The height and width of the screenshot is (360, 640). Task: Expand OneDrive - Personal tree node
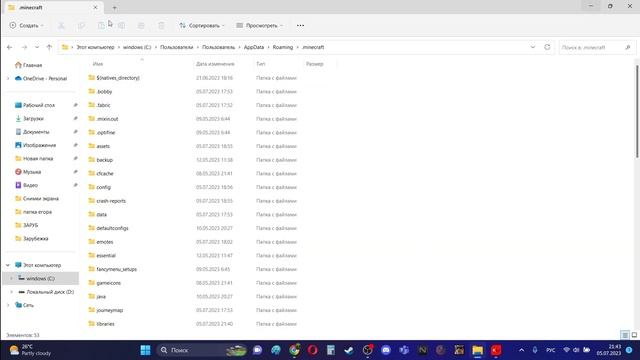click(x=8, y=78)
